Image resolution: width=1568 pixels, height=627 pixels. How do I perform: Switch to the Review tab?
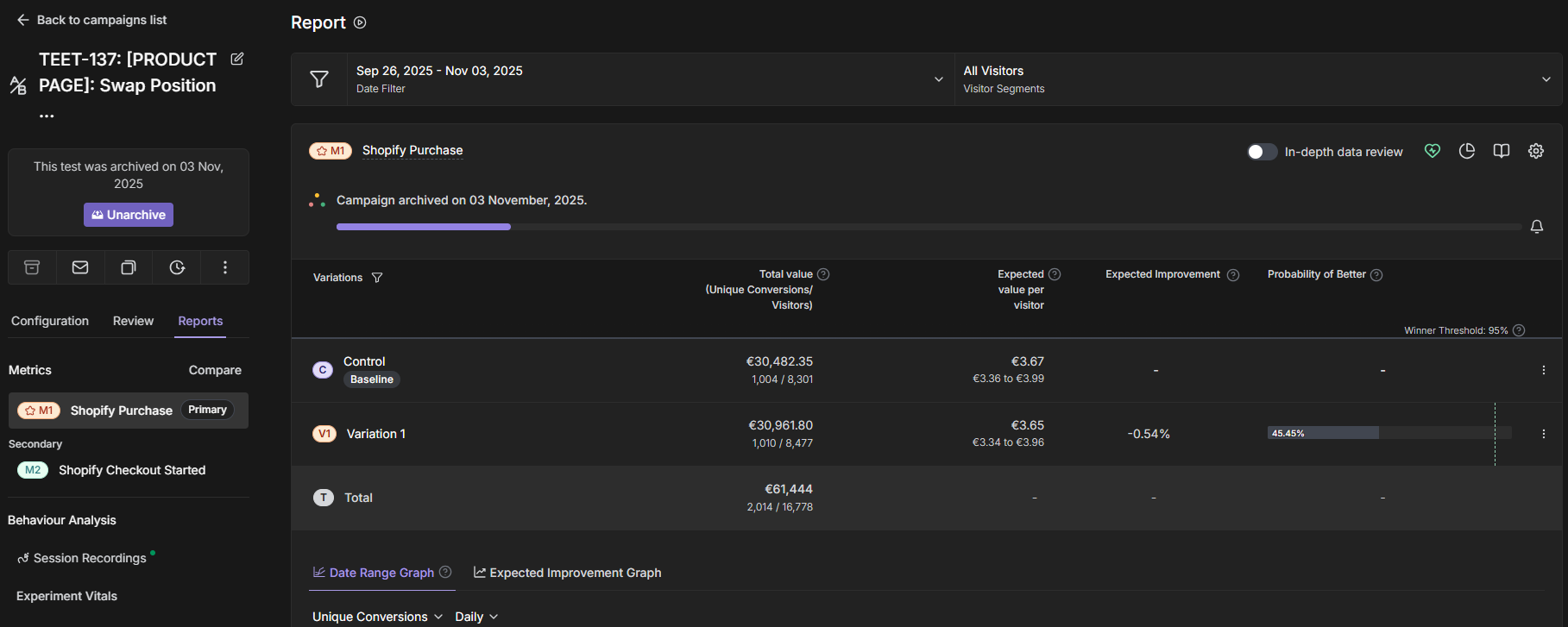click(133, 321)
